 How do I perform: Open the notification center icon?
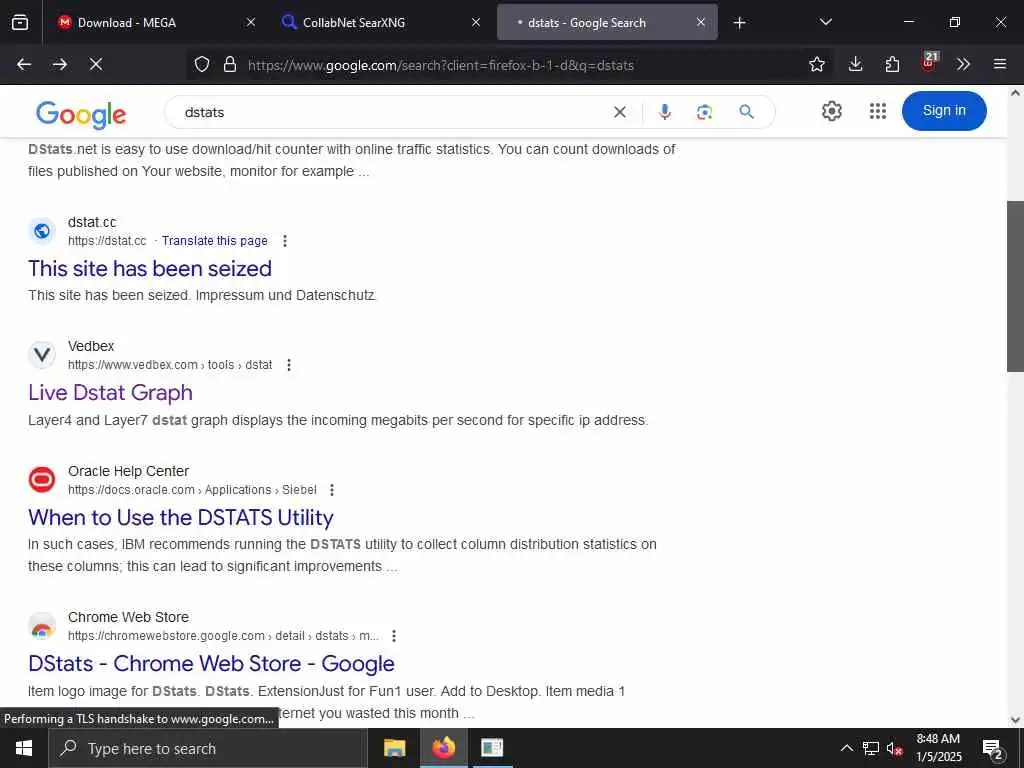[x=993, y=748]
